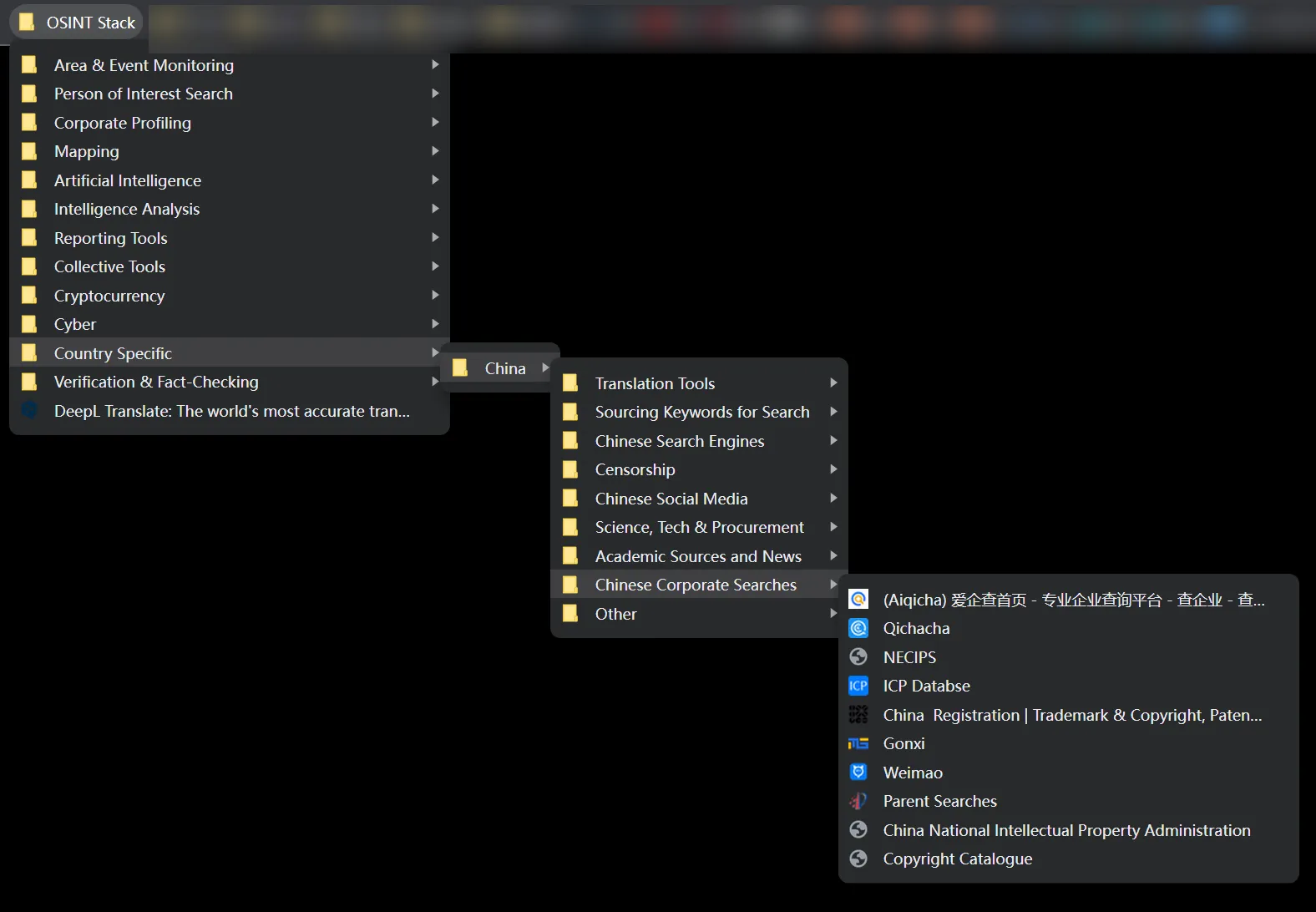
Task: Expand the Sourcing Keywords for Search arrow
Action: [x=833, y=412]
